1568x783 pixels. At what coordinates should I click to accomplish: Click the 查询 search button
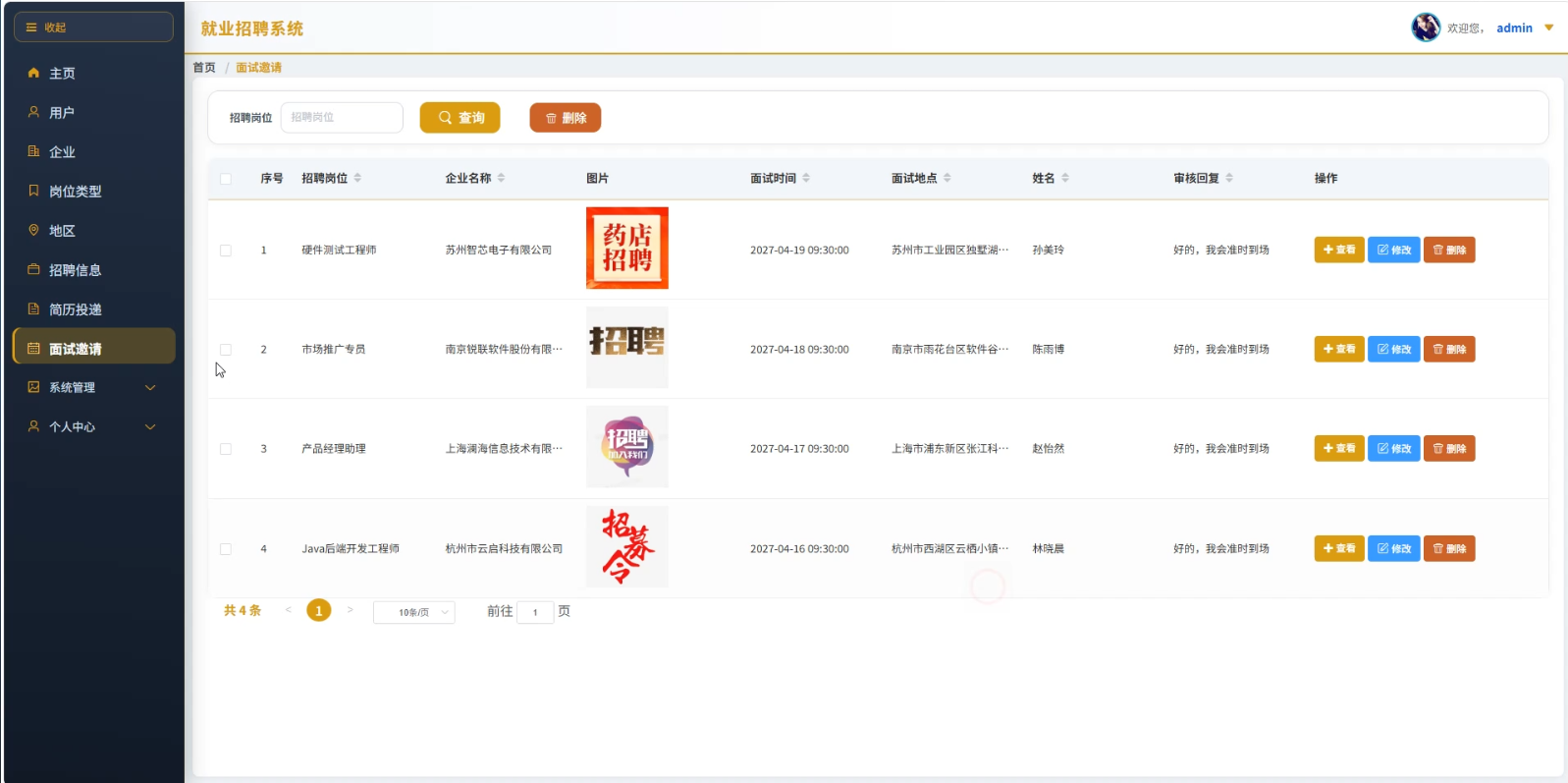coord(460,118)
